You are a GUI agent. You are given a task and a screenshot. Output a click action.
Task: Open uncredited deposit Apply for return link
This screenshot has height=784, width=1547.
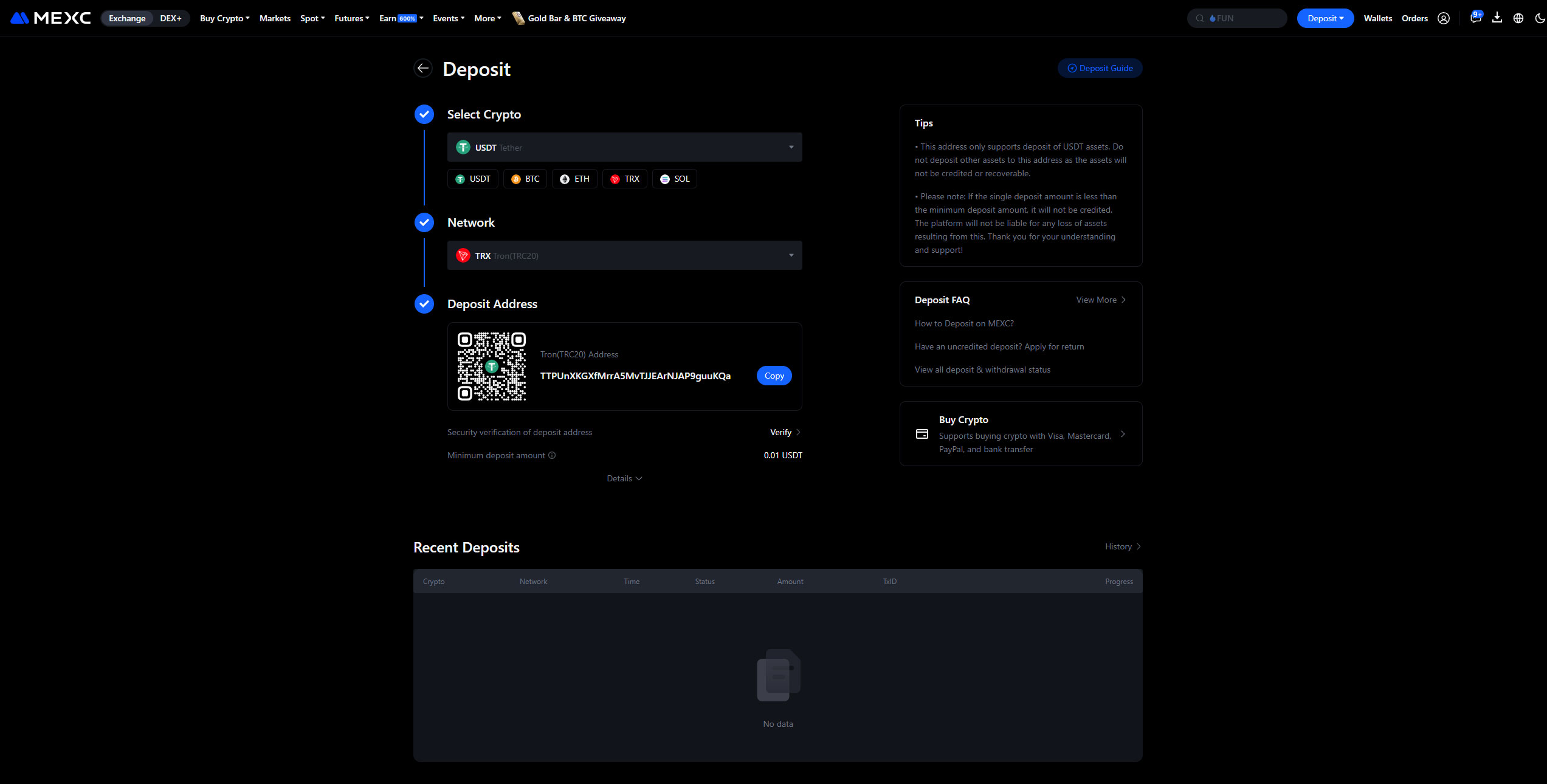(999, 346)
